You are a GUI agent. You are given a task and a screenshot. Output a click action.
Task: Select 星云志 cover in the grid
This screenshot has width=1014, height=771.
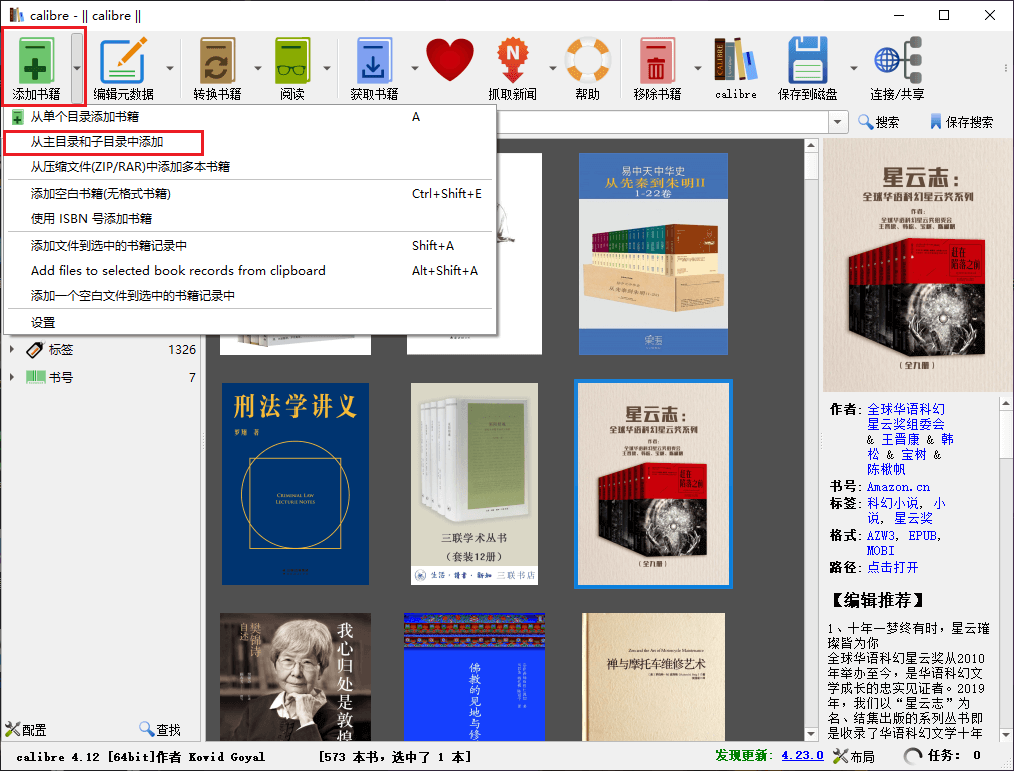point(653,484)
